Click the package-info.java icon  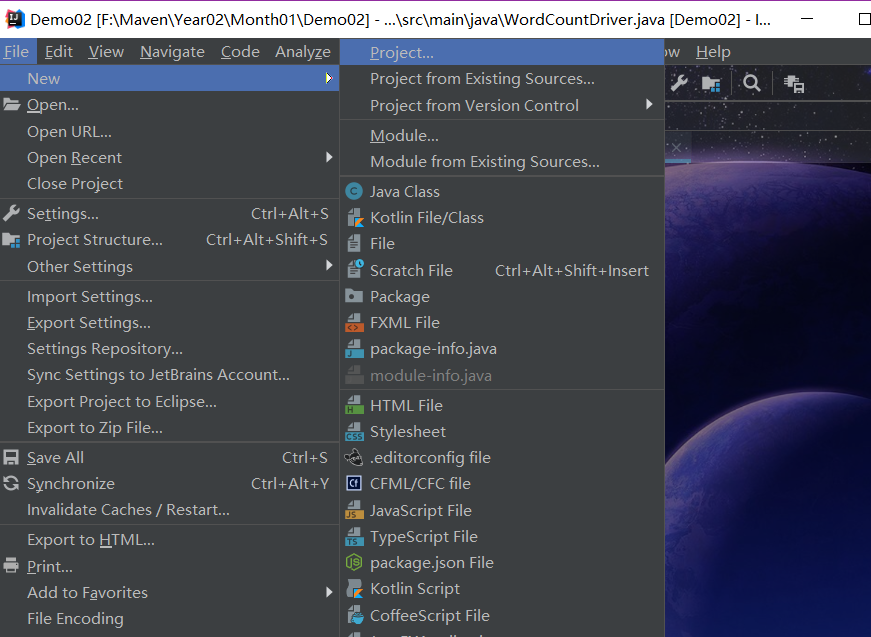click(x=354, y=349)
